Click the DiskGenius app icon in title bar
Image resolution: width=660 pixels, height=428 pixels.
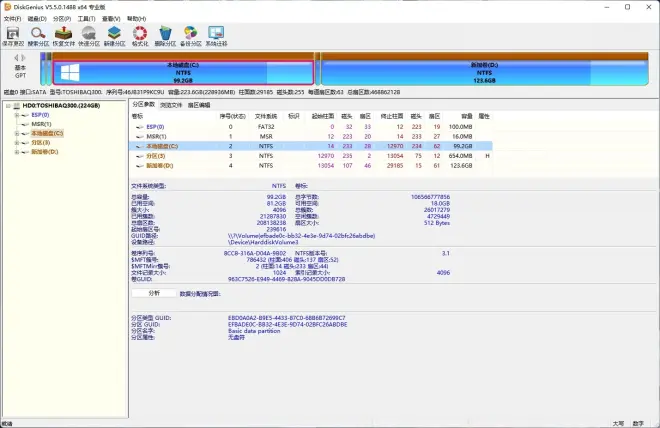point(8,7)
